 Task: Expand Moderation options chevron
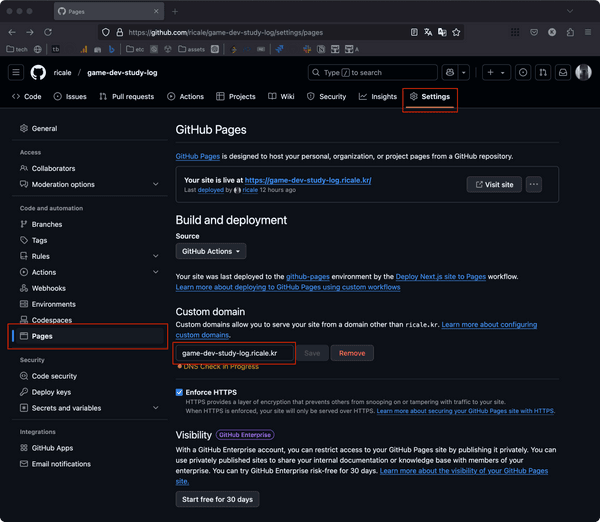coord(156,184)
